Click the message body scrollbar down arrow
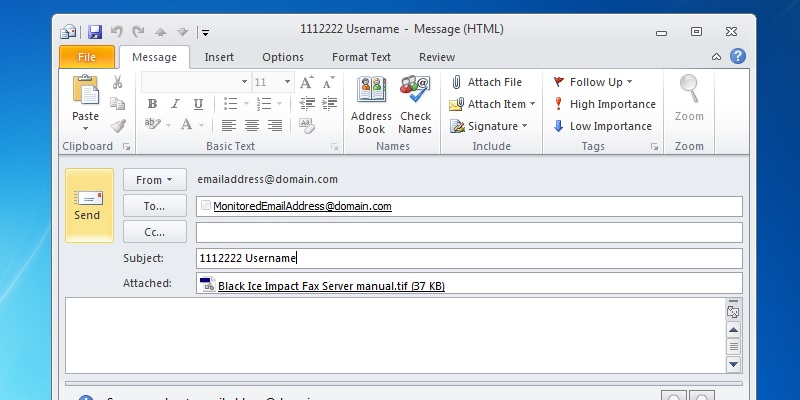The height and width of the screenshot is (400, 800). [x=733, y=364]
